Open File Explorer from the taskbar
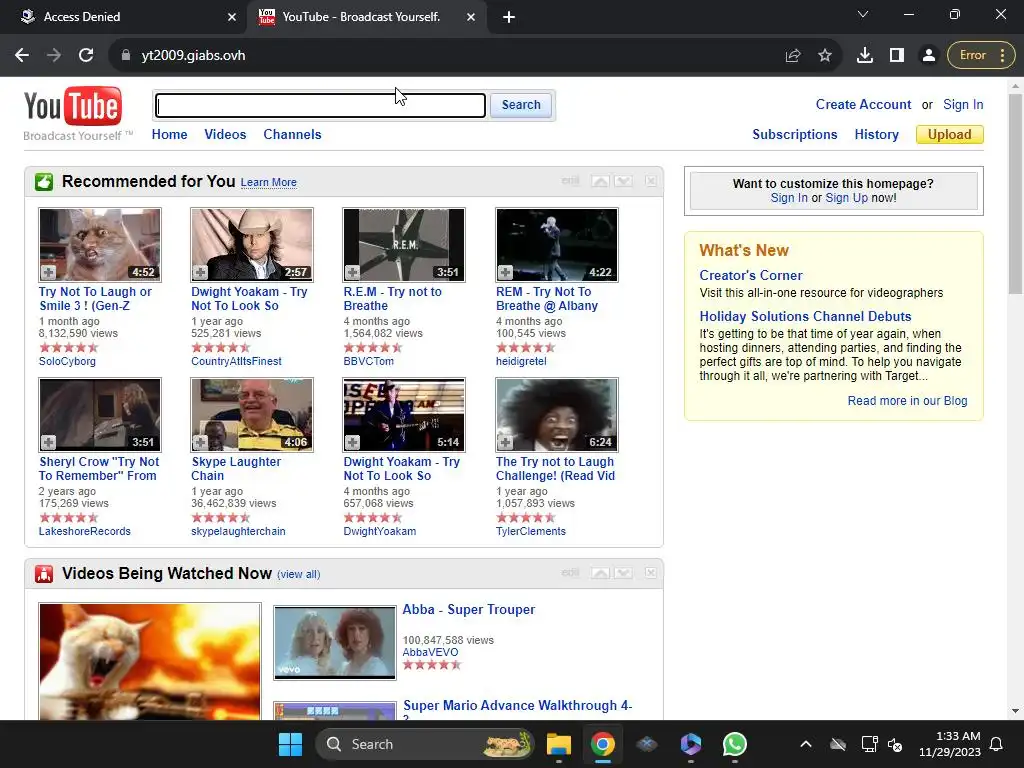The height and width of the screenshot is (768, 1024). [x=559, y=744]
